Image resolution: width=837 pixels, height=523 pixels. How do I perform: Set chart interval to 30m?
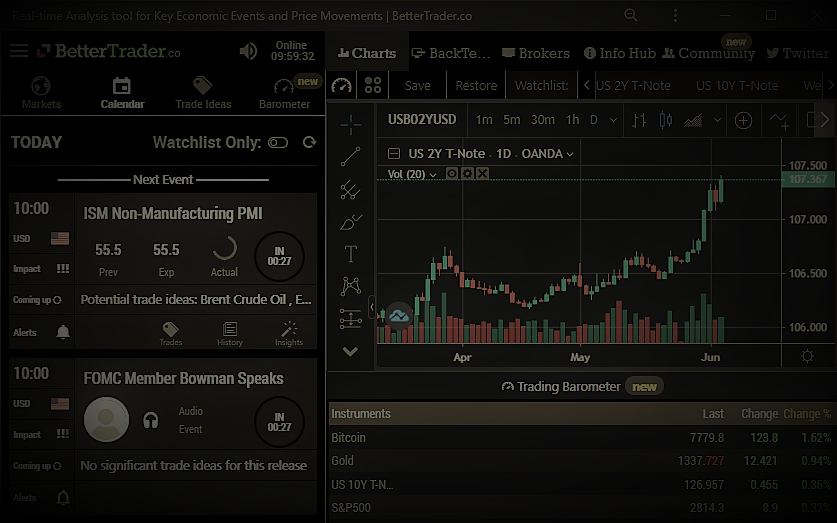[x=542, y=120]
